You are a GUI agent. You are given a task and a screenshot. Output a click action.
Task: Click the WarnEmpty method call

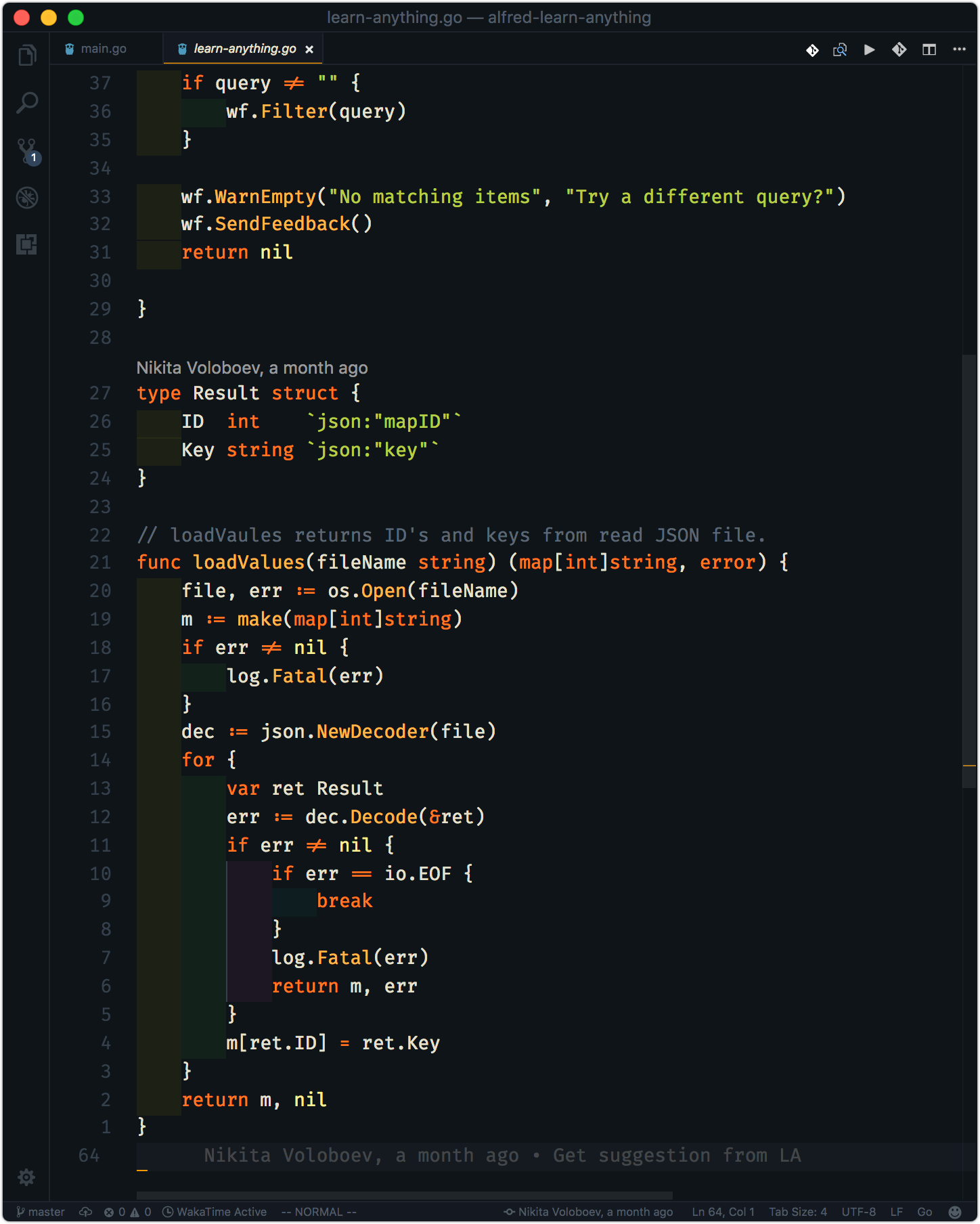[265, 197]
